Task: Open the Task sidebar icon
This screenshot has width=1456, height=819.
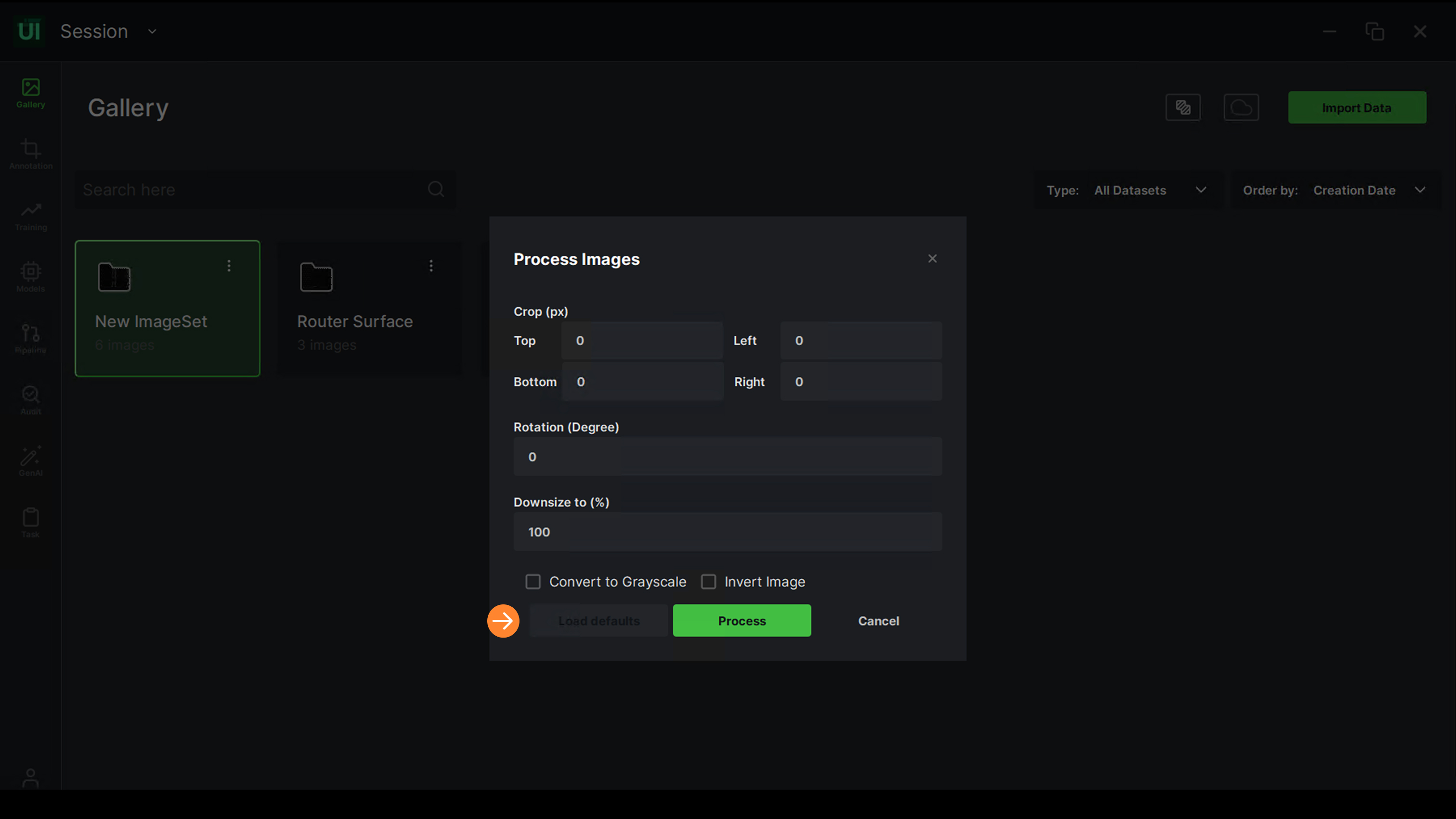Action: 30,523
